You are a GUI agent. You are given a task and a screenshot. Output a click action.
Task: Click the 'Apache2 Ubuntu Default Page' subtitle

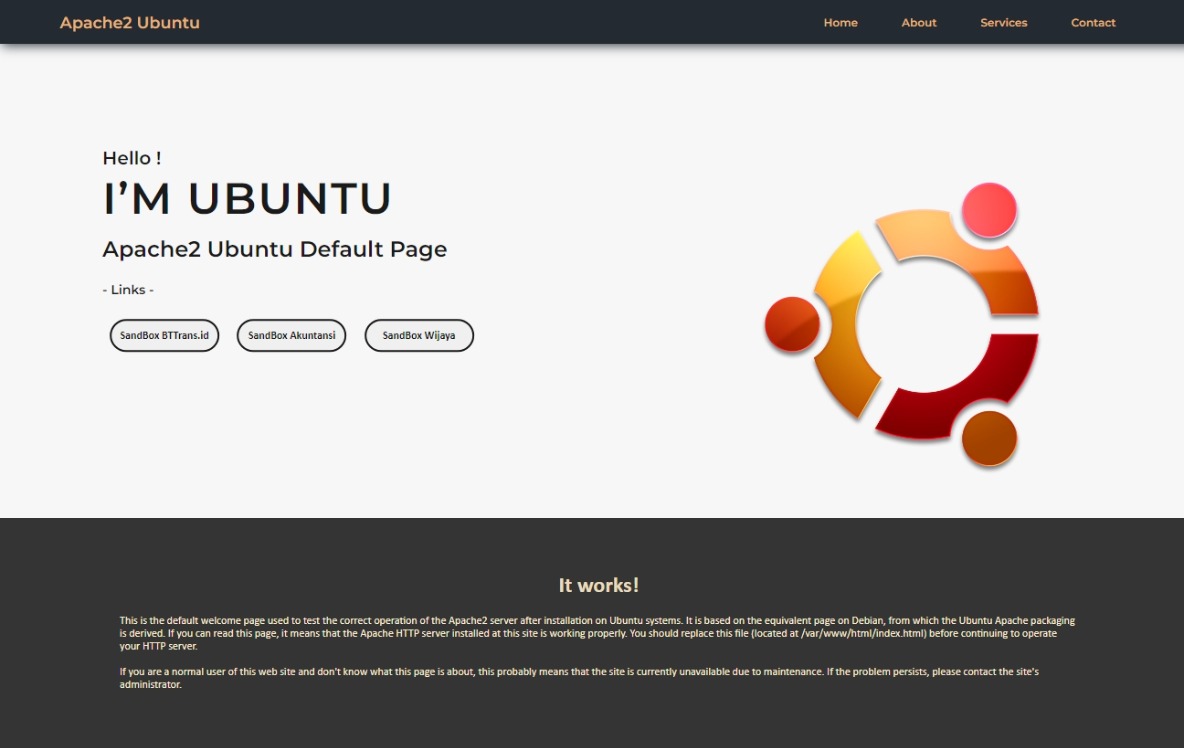tap(274, 249)
